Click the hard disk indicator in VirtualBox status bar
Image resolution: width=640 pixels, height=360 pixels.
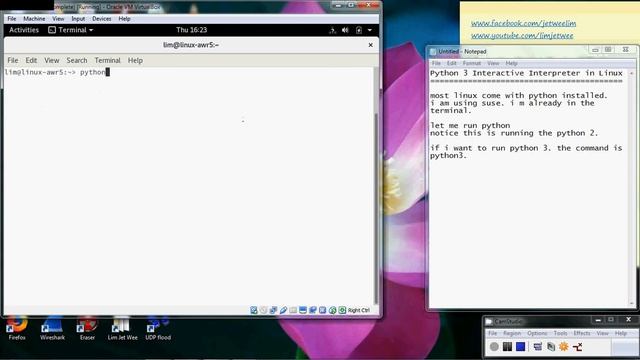pos(253,310)
